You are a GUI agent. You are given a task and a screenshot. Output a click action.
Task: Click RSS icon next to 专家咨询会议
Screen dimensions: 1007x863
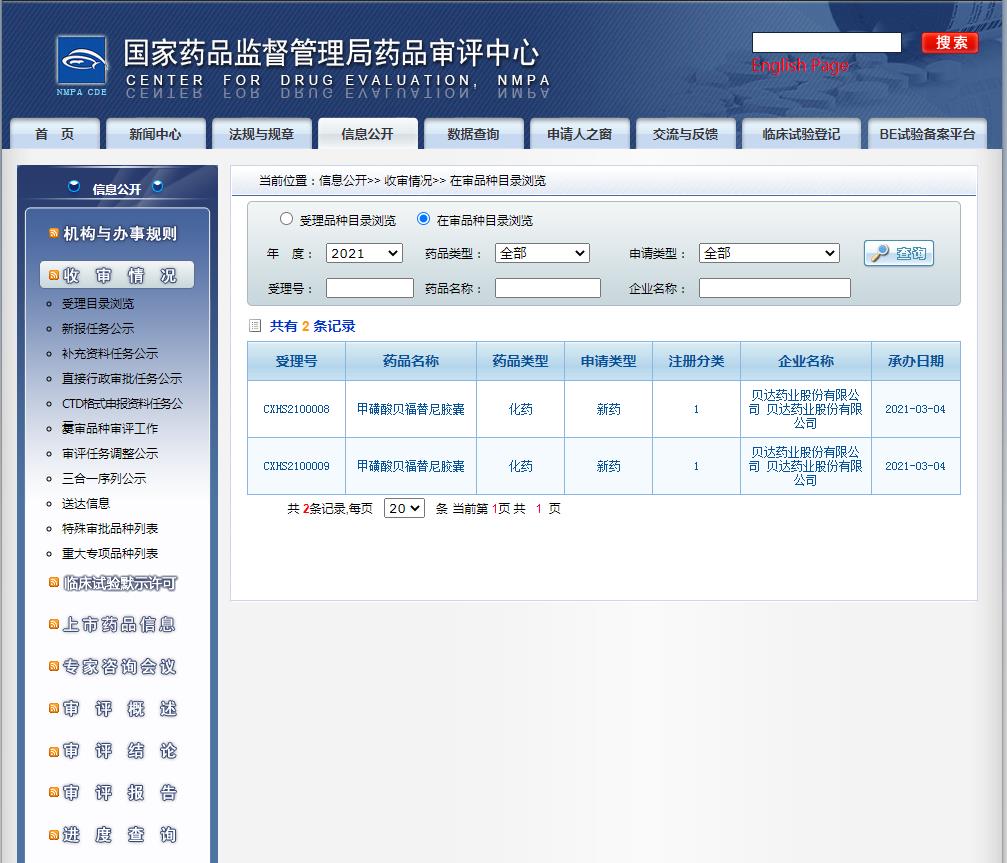[x=54, y=667]
